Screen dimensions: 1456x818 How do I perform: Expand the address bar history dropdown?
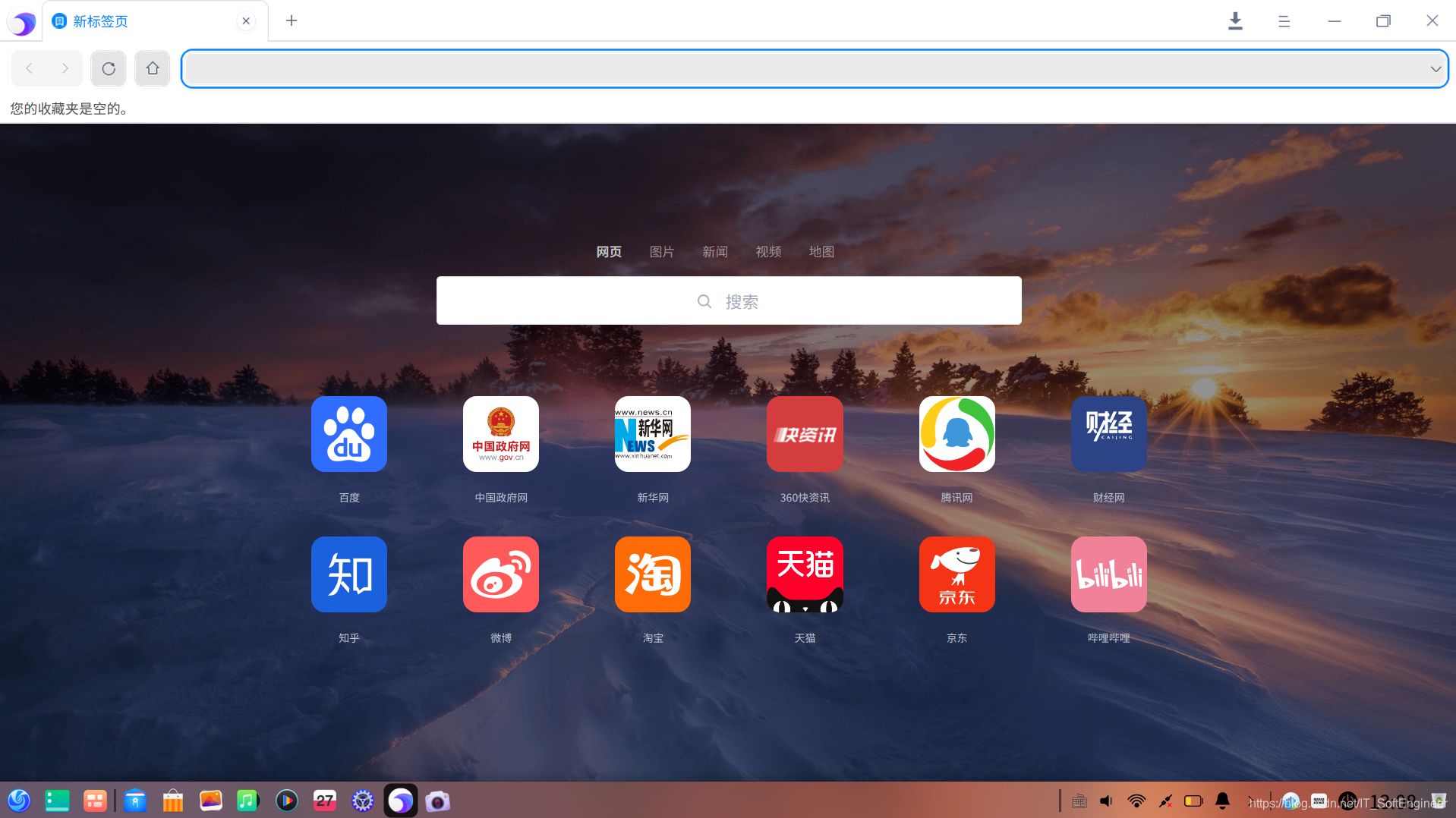[x=1436, y=69]
